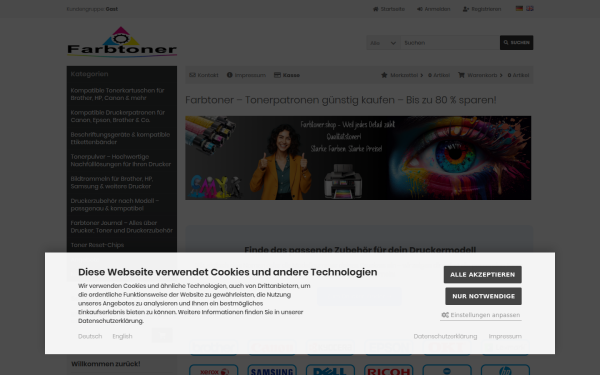
Task: Click the Warenkorb cart icon
Action: pyautogui.click(x=461, y=75)
